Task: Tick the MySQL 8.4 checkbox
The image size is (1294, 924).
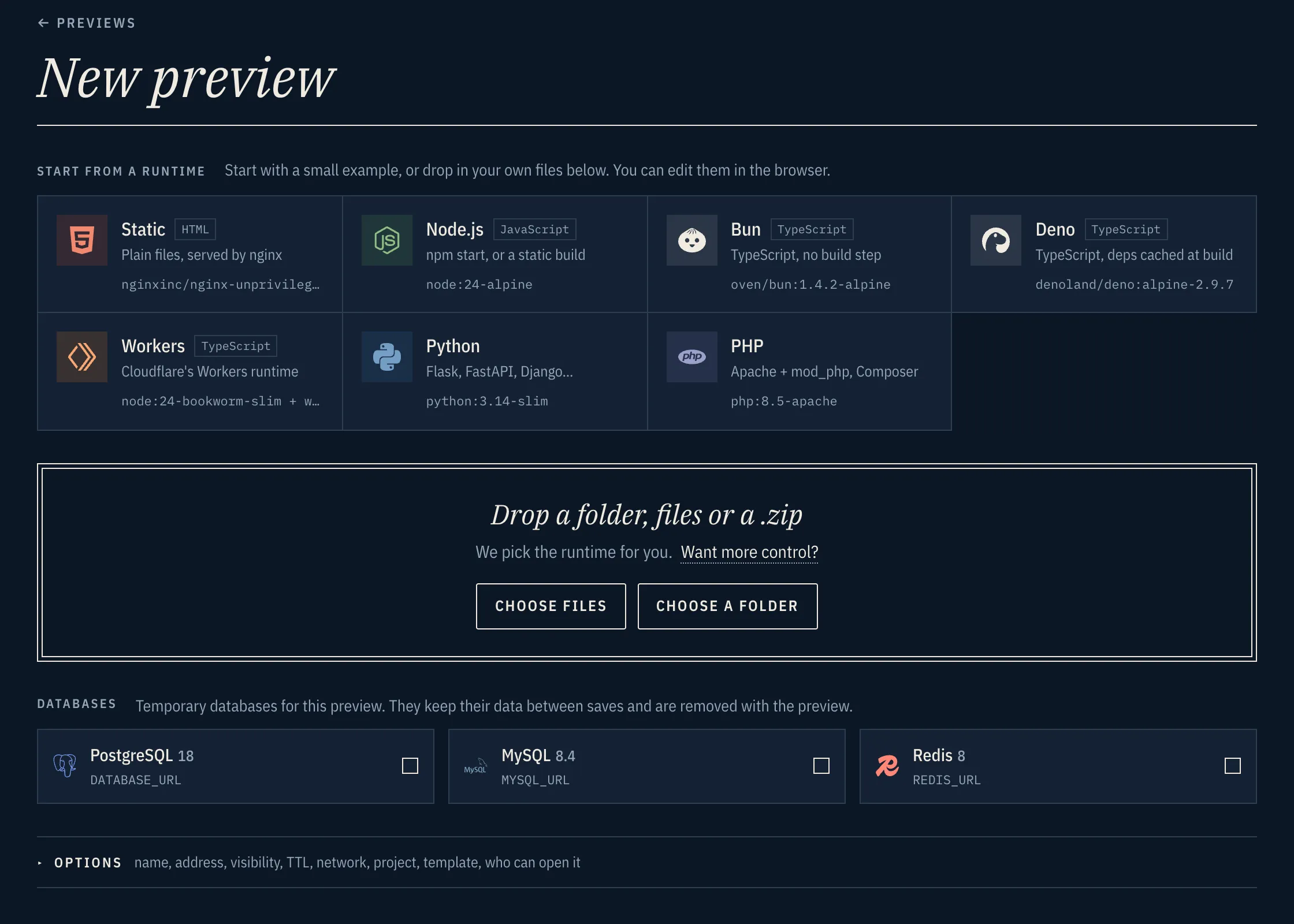Action: (821, 766)
